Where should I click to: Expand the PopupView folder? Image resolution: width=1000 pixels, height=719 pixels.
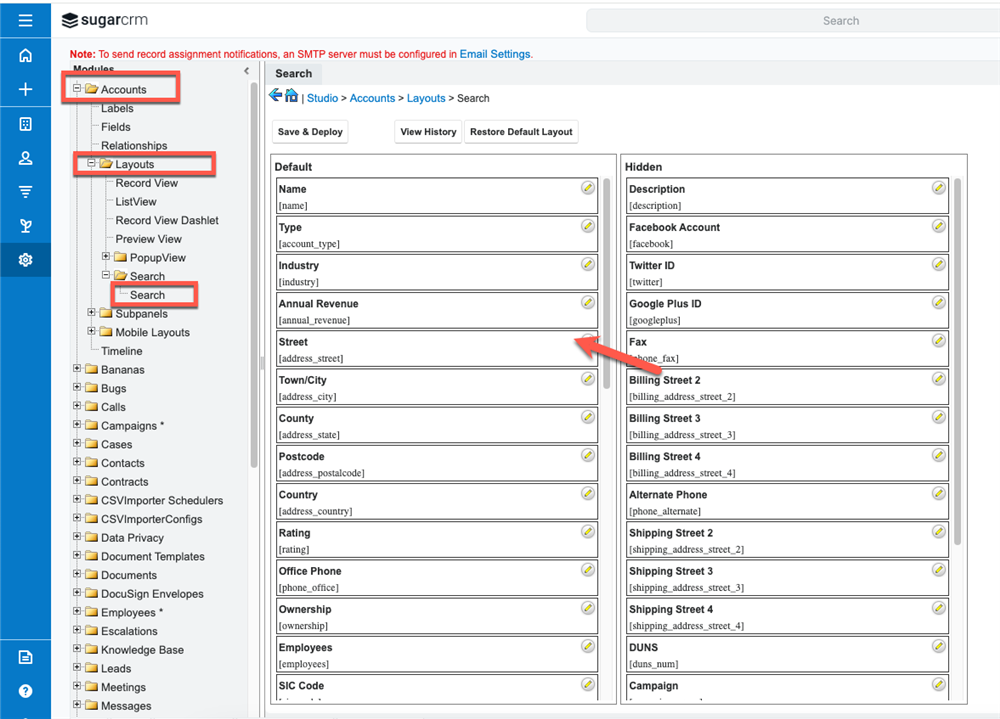point(106,257)
